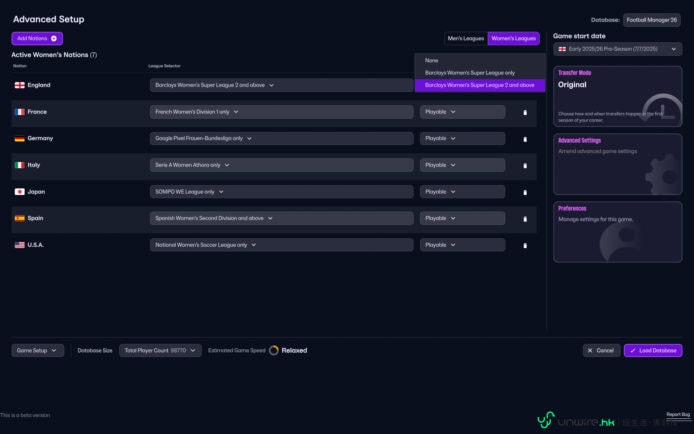Select None in the open league list

[x=480, y=60]
